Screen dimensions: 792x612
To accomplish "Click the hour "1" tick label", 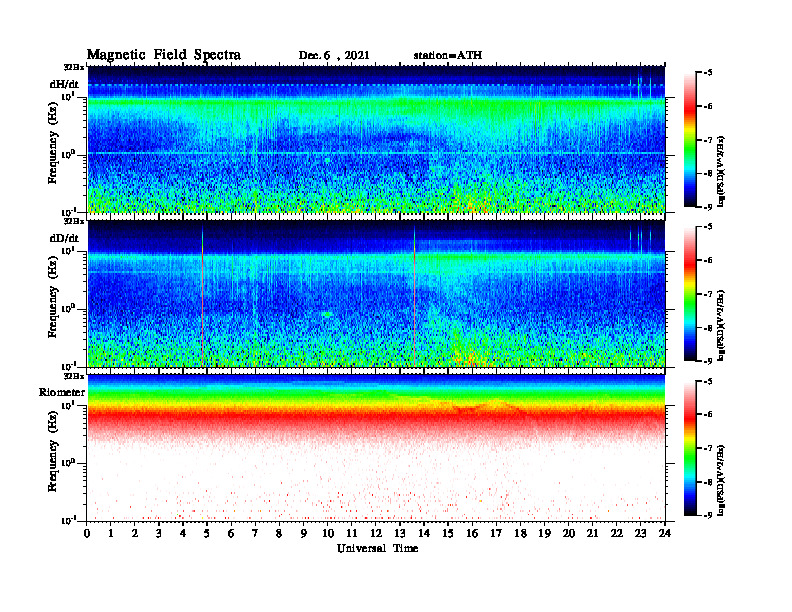I will point(111,534).
